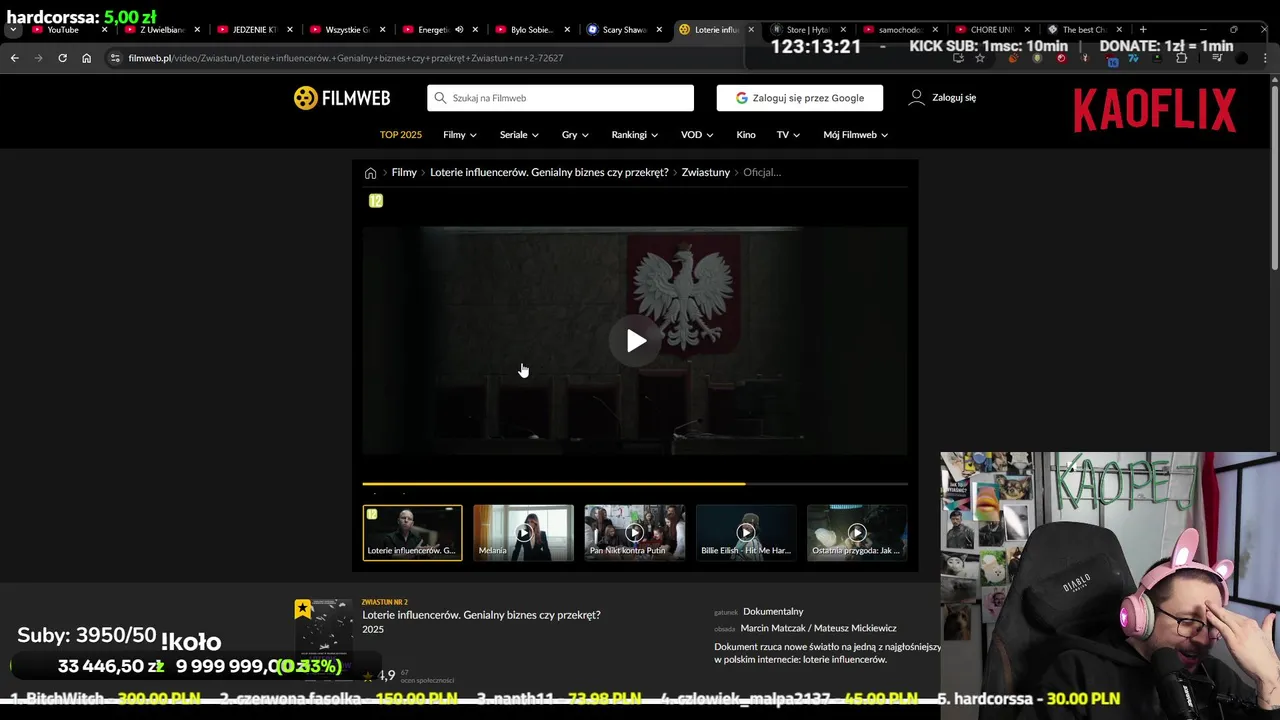Play the Melania trailer thumbnail
This screenshot has width=1280, height=720.
coord(523,533)
